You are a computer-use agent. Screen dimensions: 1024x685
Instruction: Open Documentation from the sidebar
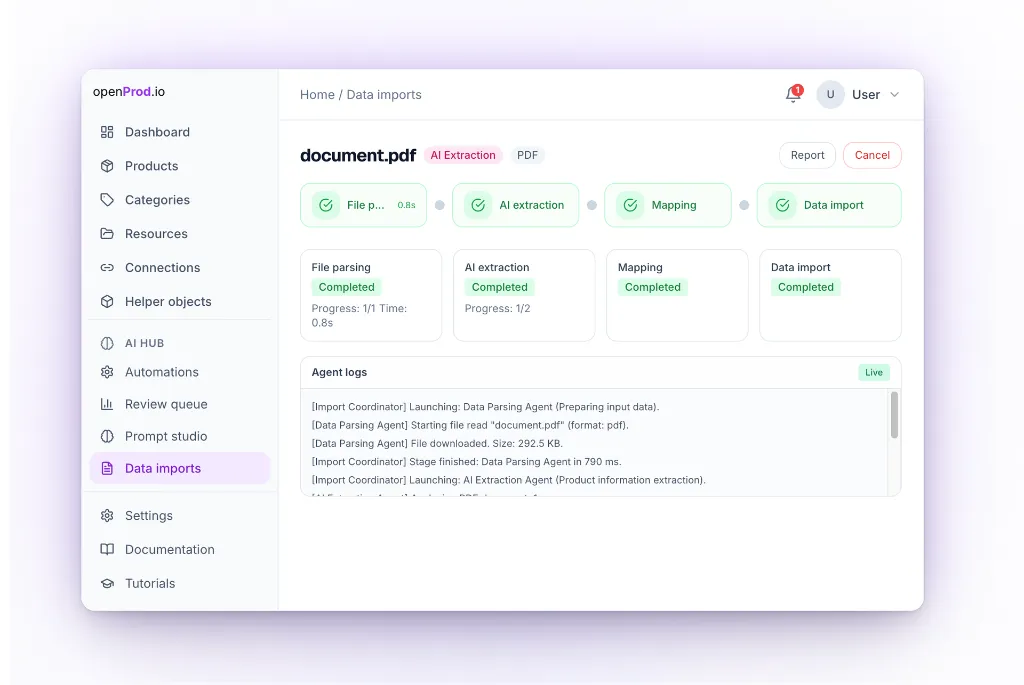(x=180, y=550)
